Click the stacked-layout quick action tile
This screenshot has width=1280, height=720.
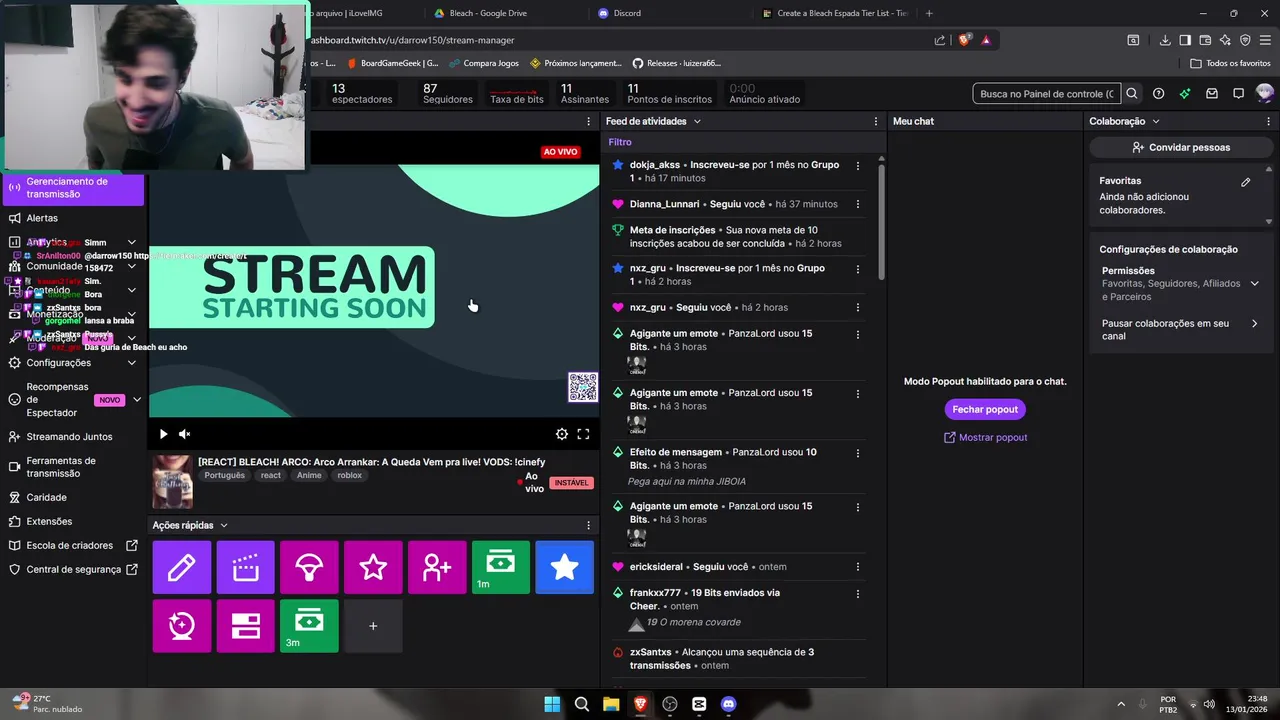245,626
